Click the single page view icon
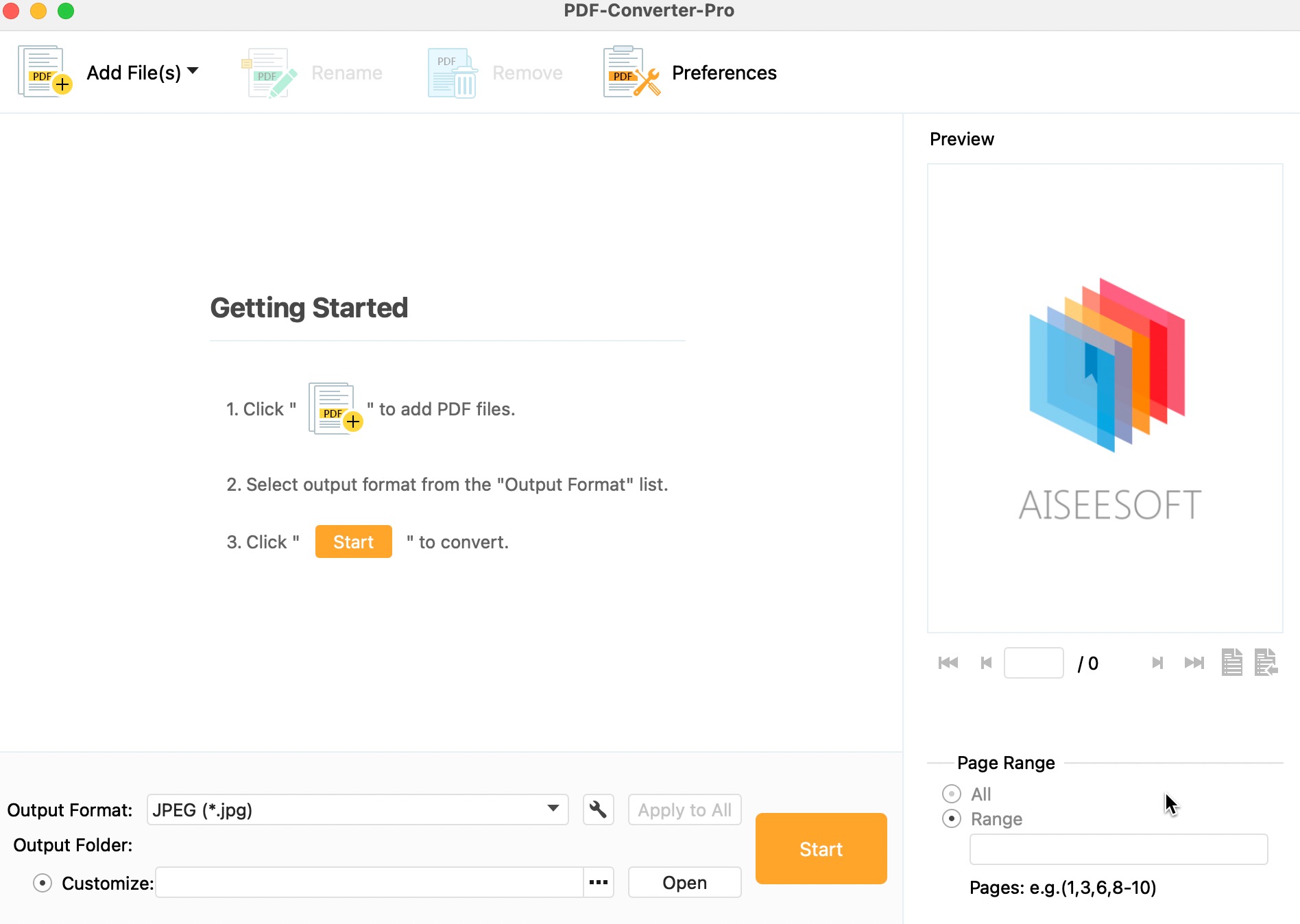The image size is (1300, 924). (x=1232, y=662)
